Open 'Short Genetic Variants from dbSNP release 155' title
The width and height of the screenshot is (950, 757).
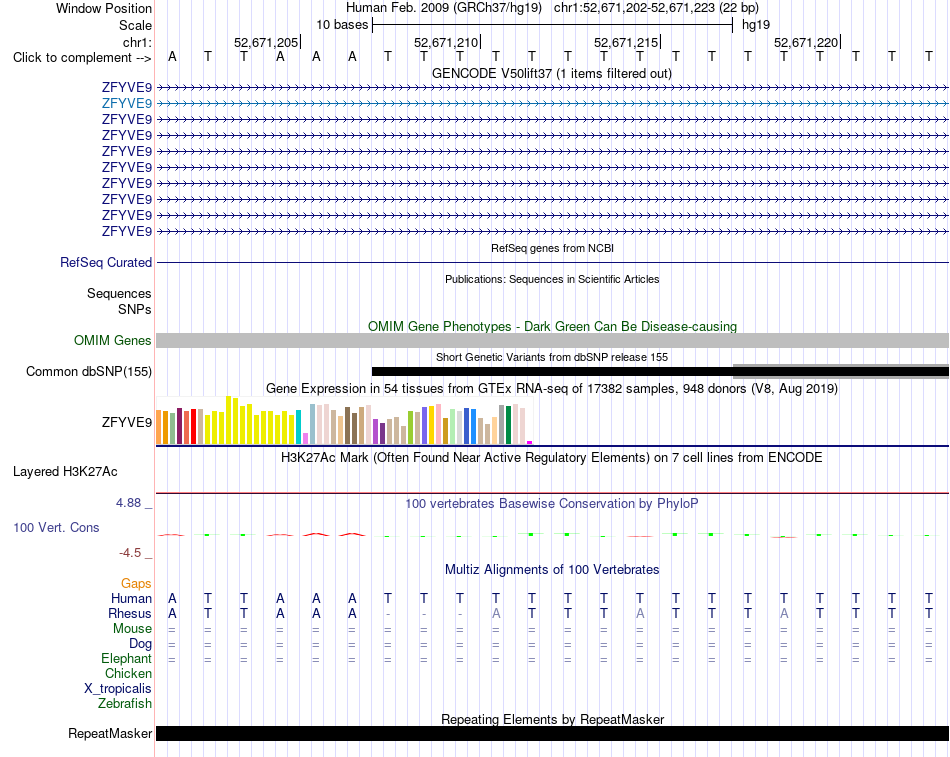(x=552, y=357)
